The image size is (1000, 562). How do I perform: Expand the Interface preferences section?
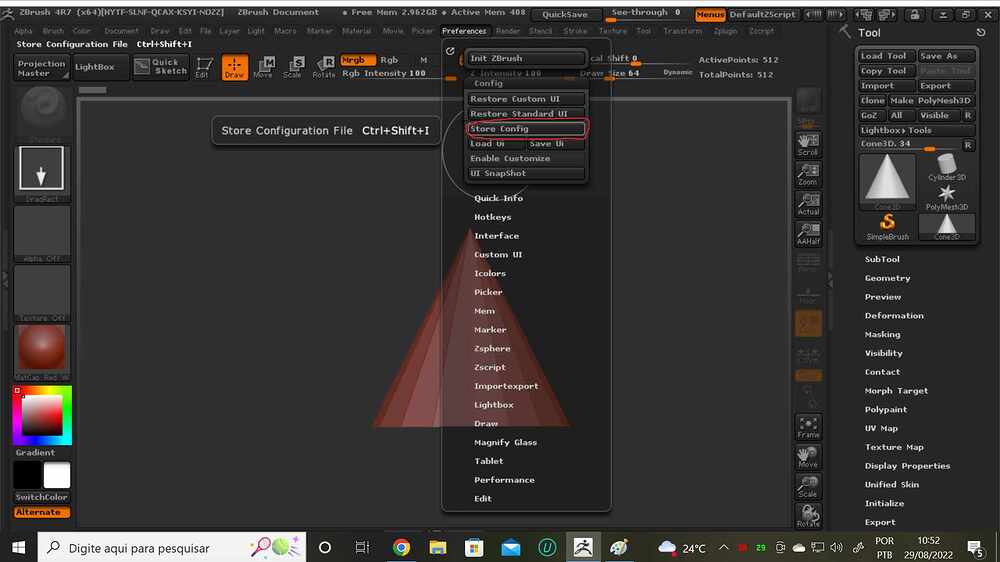pyautogui.click(x=496, y=236)
